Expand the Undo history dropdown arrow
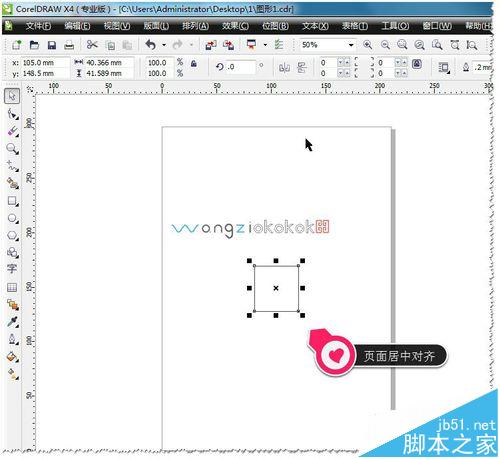Viewport: 500px width, 459px height. coord(164,45)
